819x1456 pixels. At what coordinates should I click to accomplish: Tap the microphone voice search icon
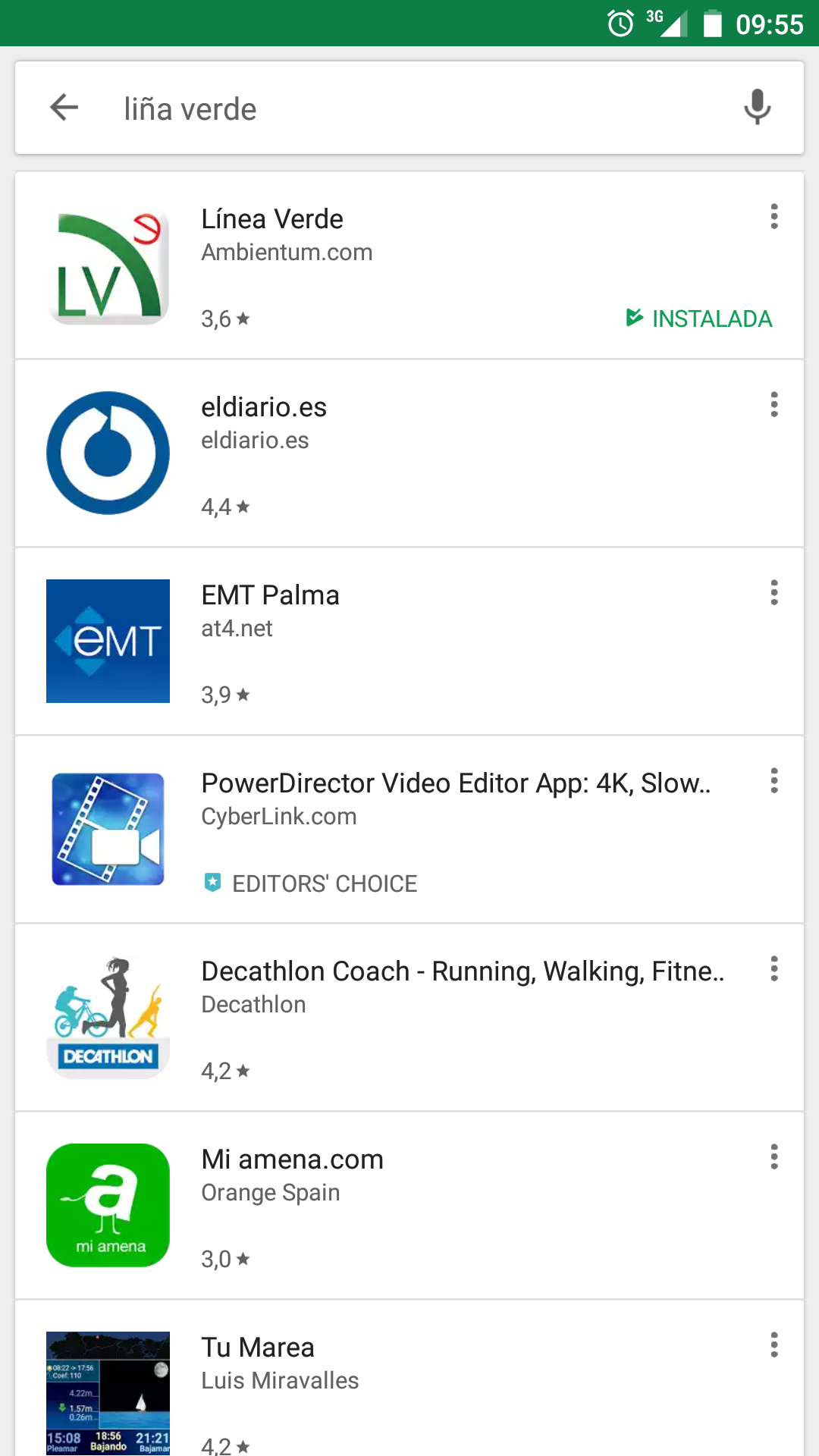coord(757,107)
